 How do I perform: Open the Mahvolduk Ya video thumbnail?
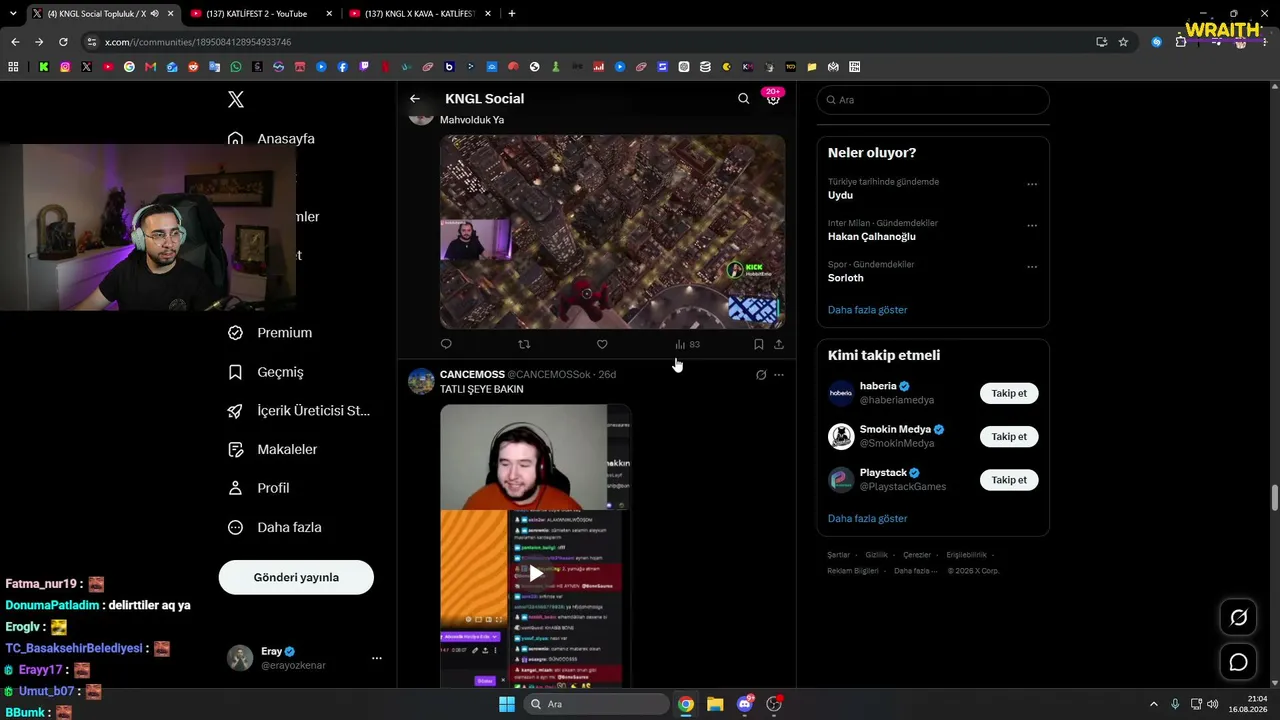pyautogui.click(x=612, y=232)
